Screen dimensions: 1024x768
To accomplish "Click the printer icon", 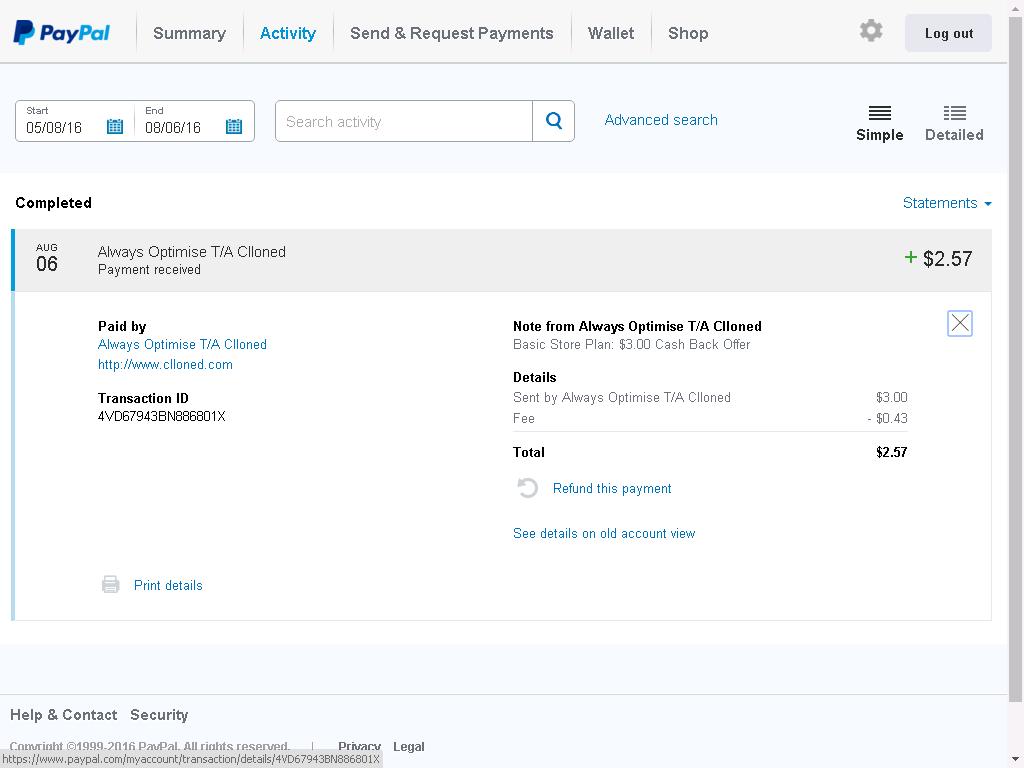I will 111,585.
